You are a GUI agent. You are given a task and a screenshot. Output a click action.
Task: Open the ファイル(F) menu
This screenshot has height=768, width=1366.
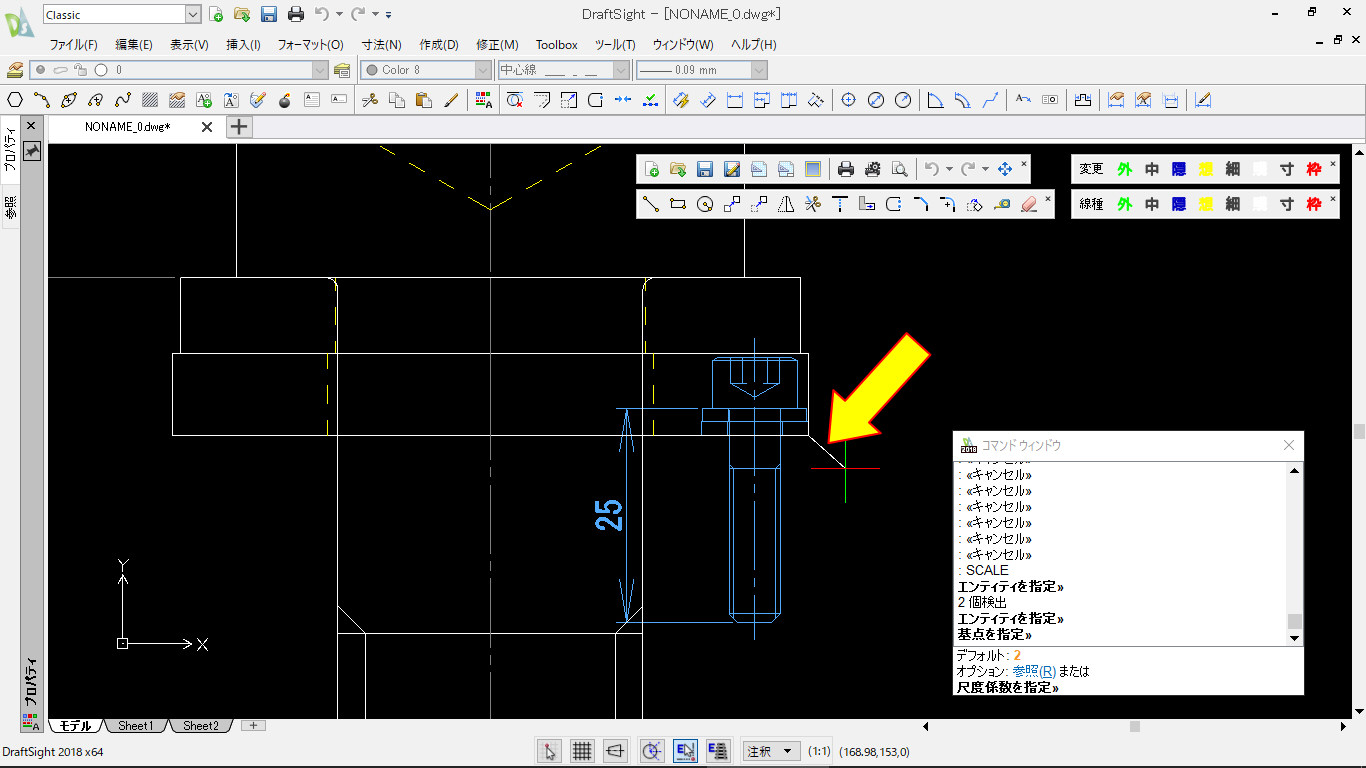74,45
